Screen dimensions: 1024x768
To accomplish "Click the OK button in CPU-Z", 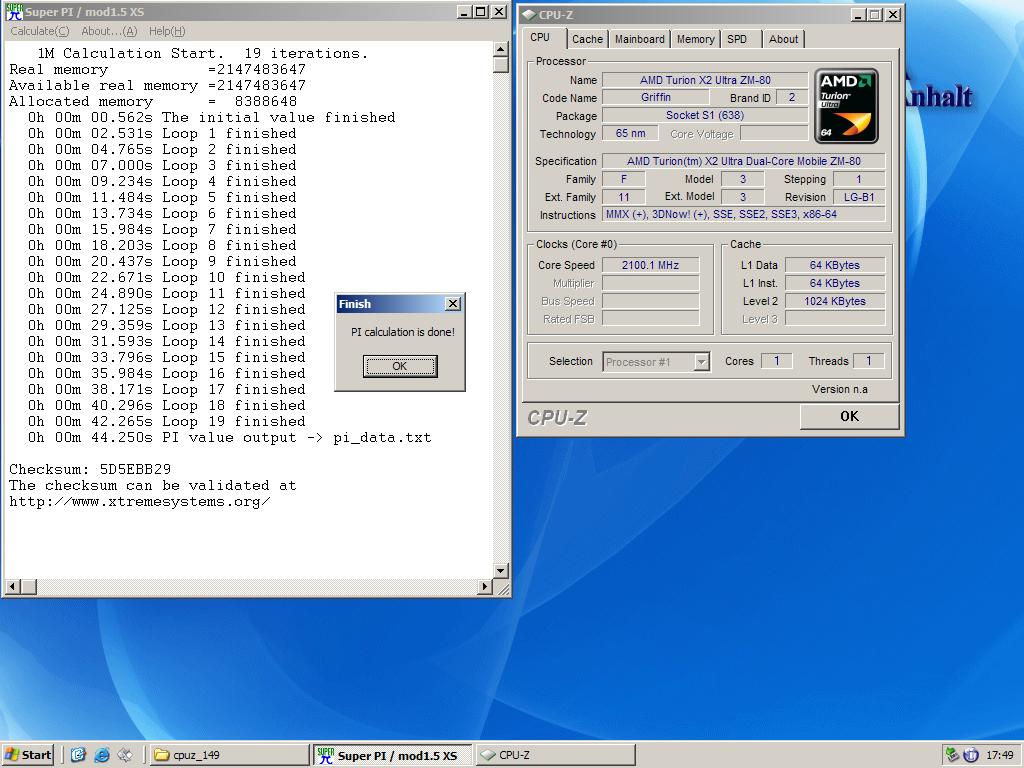I will (849, 417).
